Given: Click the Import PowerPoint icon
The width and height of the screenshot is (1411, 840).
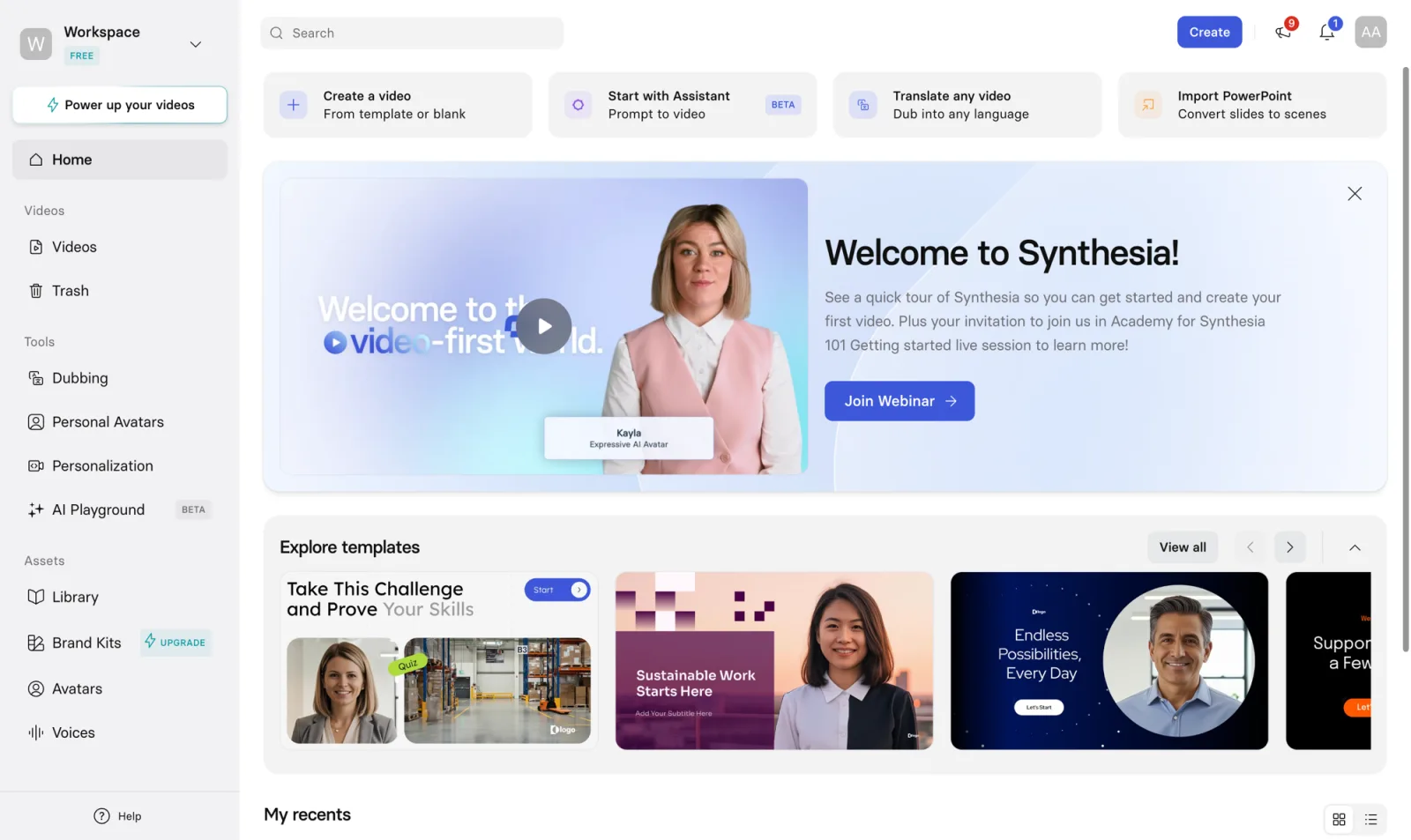Looking at the screenshot, I should 1148,105.
